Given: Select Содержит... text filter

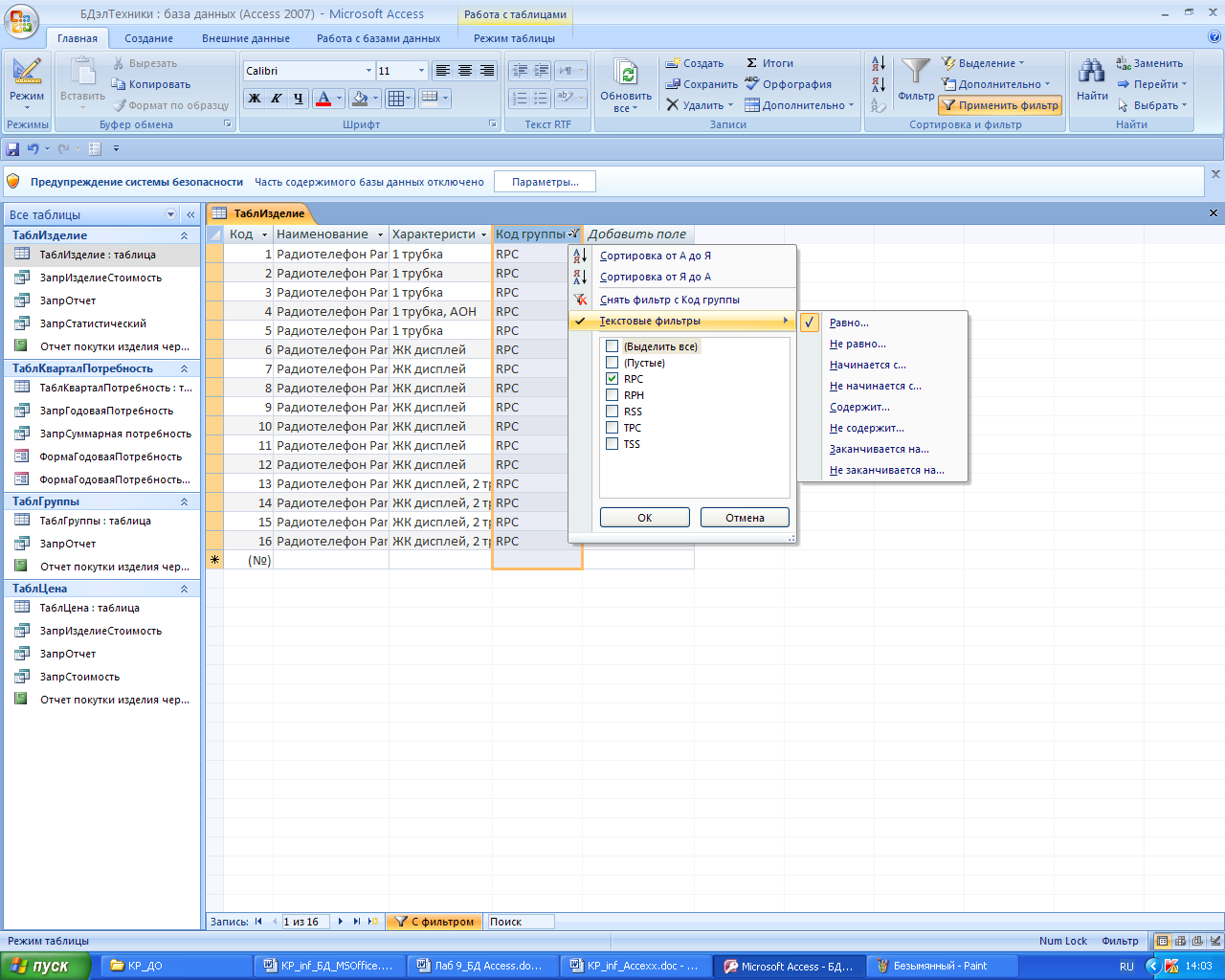Looking at the screenshot, I should (x=859, y=407).
